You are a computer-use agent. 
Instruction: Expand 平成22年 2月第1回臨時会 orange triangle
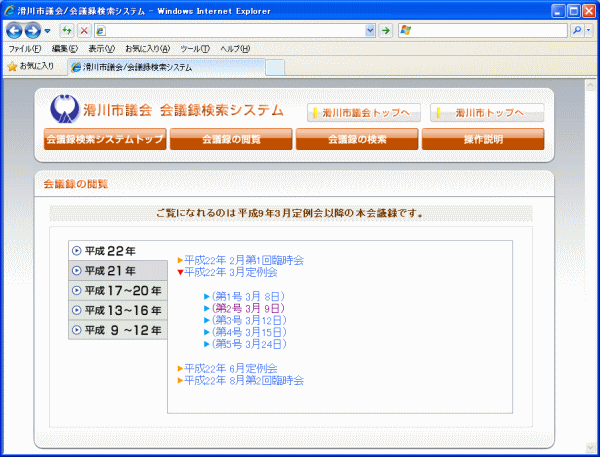180,261
